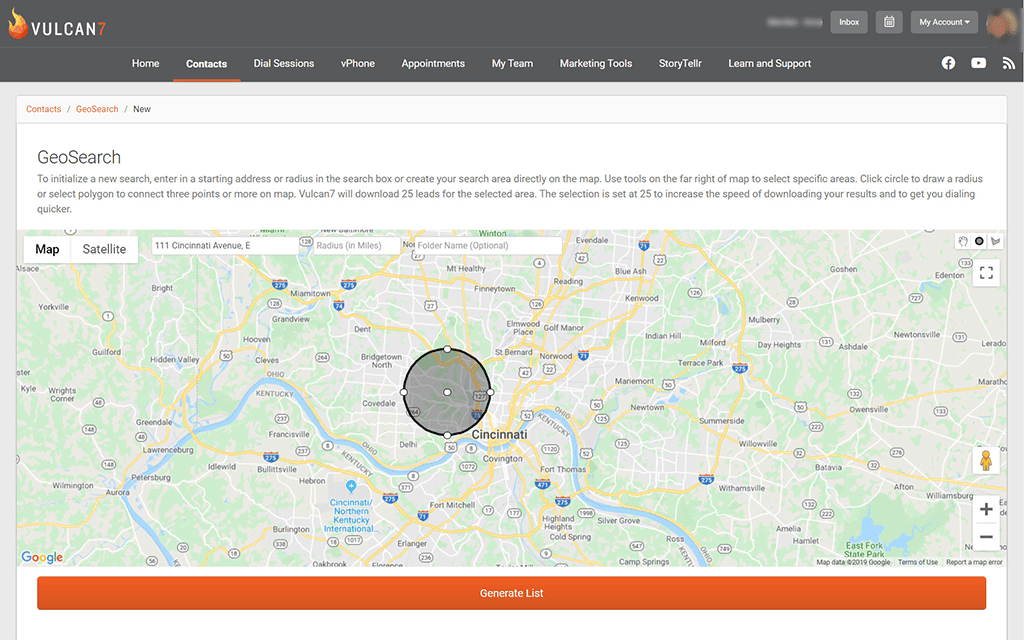This screenshot has width=1024, height=640.
Task: Select the hand pan map tool
Action: [x=963, y=241]
